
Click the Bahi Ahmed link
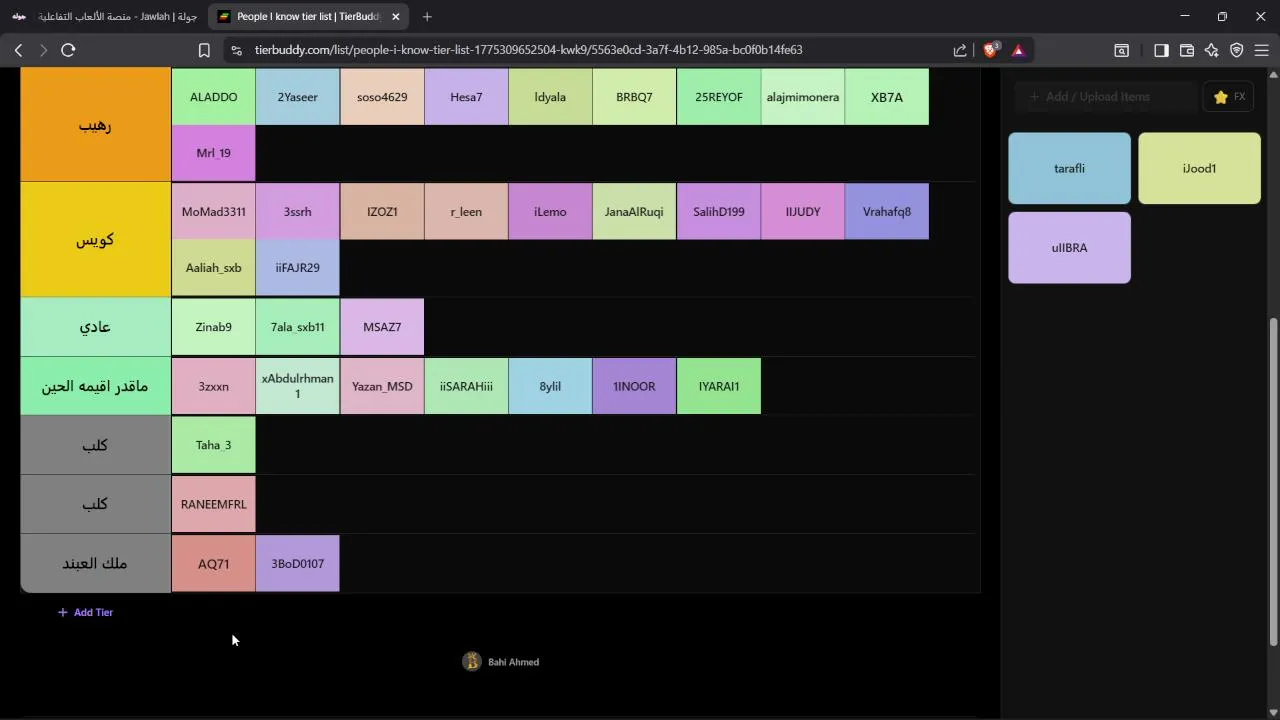[x=513, y=662]
